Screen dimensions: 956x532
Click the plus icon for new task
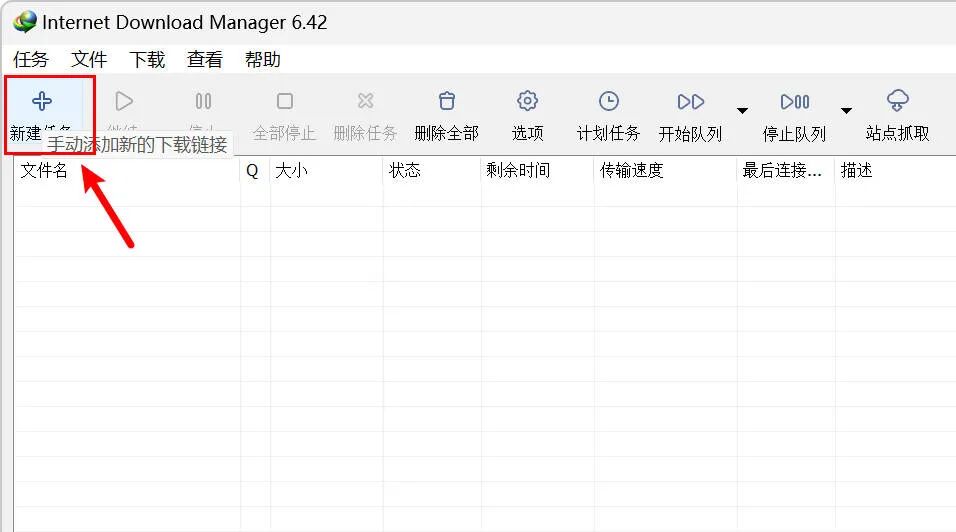42,101
